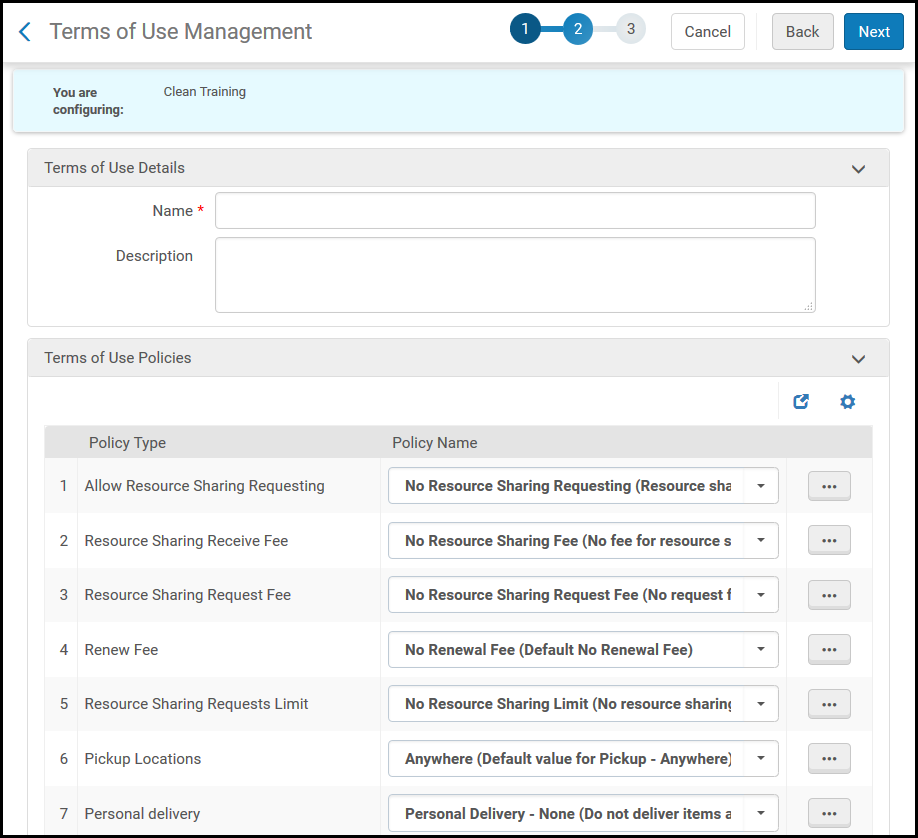Open more actions for Pickup Locations row
918x838 pixels.
click(x=829, y=758)
